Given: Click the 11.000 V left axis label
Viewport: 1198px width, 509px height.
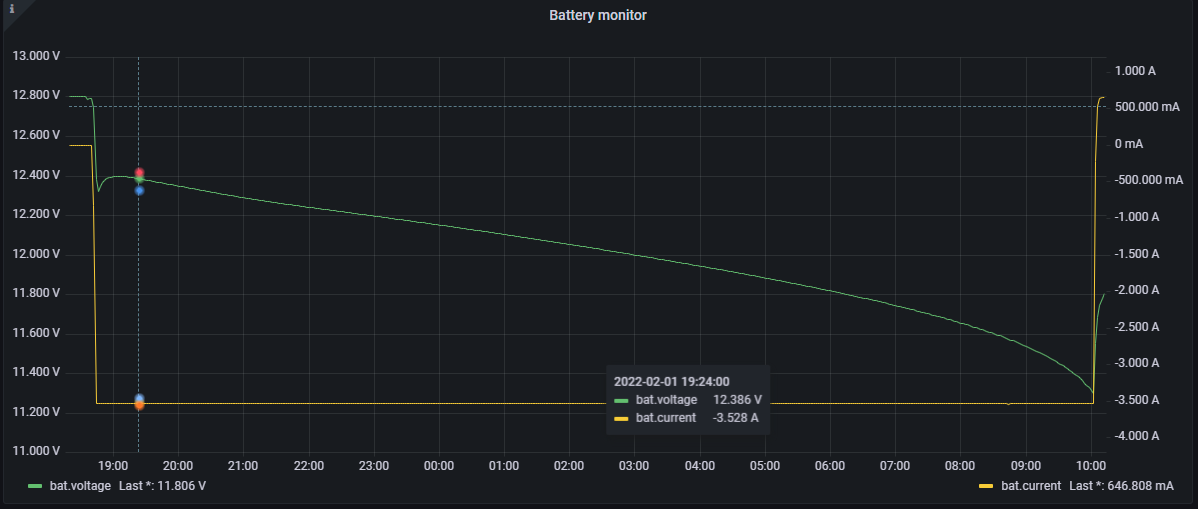Looking at the screenshot, I should coord(37,452).
